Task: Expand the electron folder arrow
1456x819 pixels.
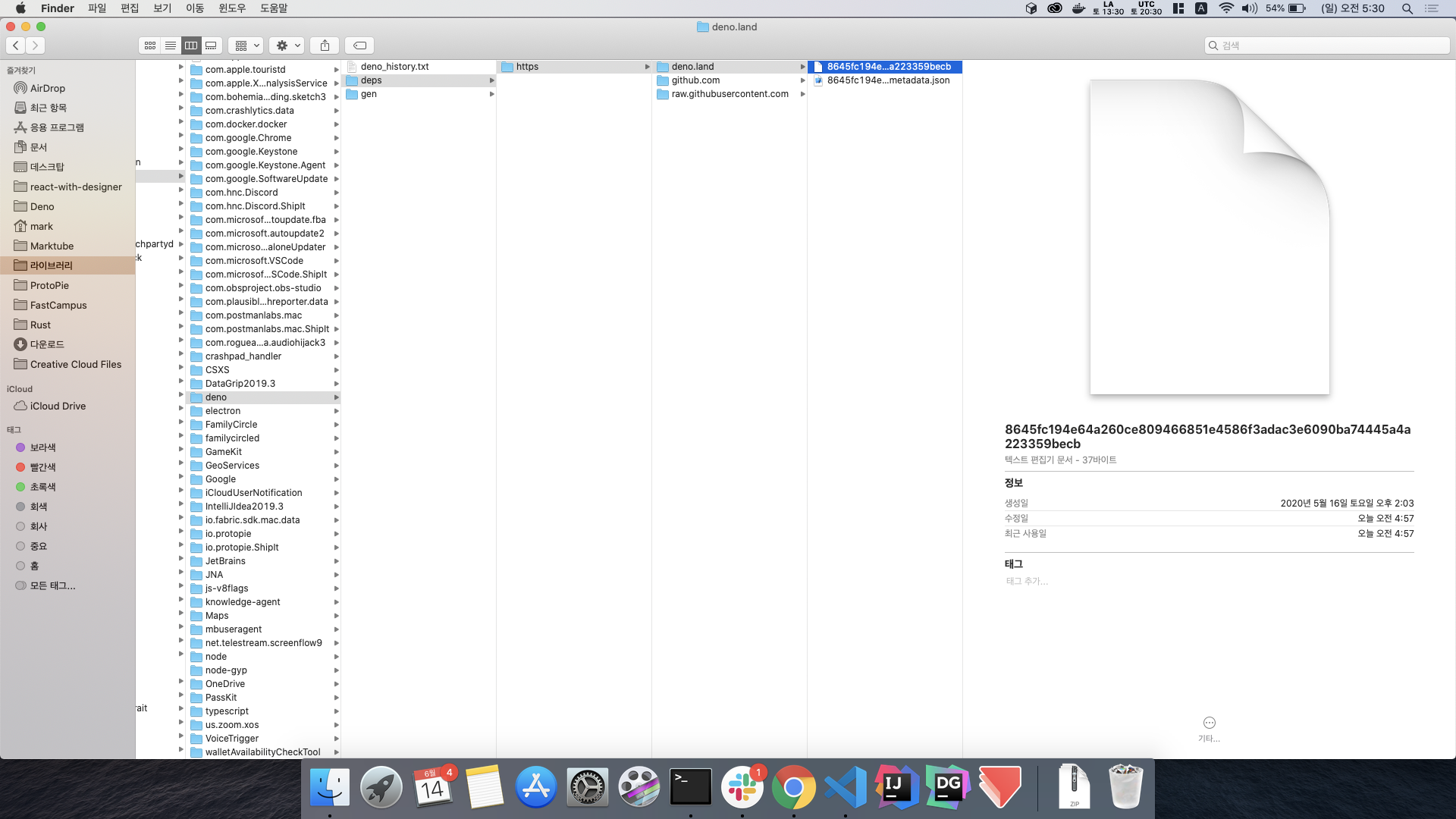Action: (x=336, y=411)
